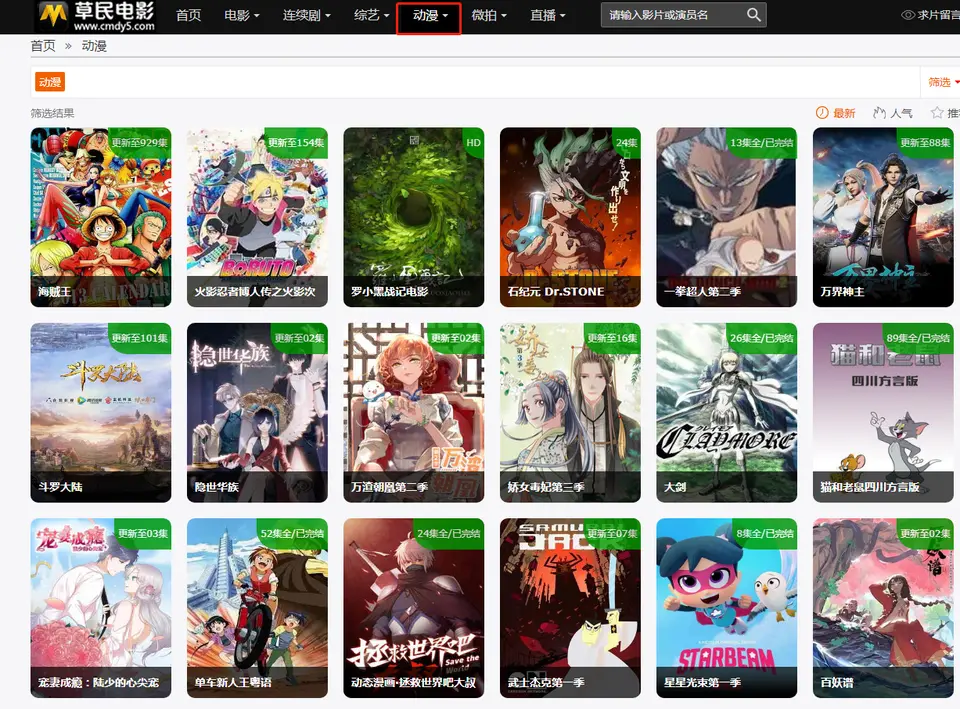This screenshot has height=709, width=960.
Task: Open the 万渣朝凰第二季 poster
Action: (x=414, y=413)
